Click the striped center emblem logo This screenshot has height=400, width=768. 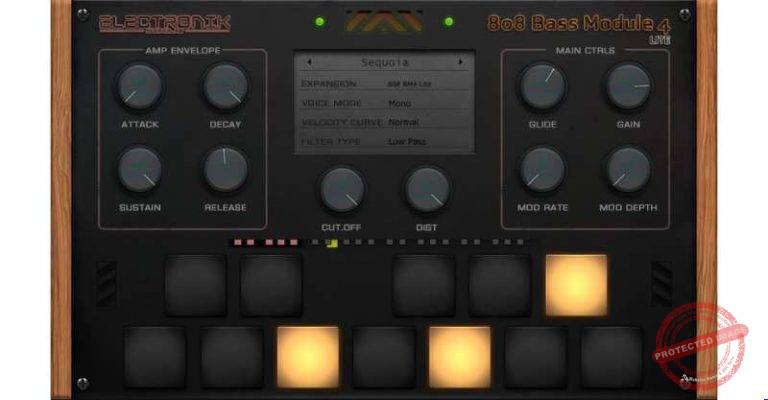point(384,22)
